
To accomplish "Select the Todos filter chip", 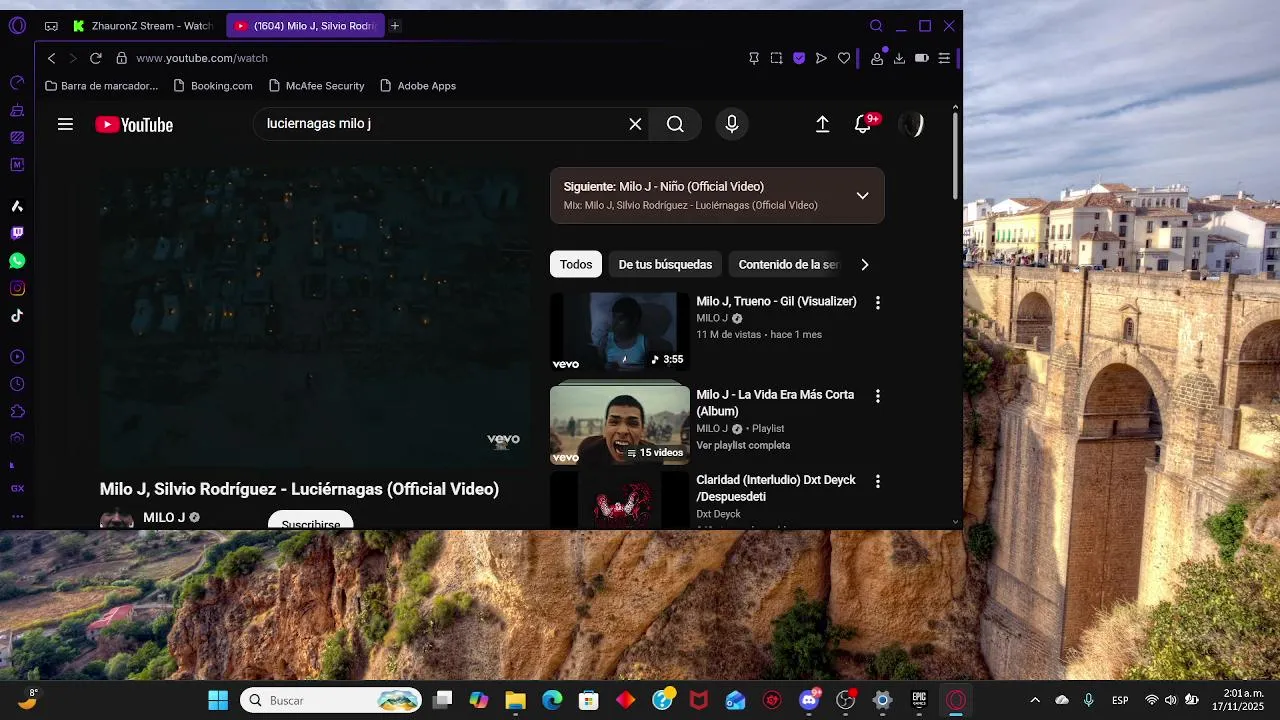I will (576, 264).
